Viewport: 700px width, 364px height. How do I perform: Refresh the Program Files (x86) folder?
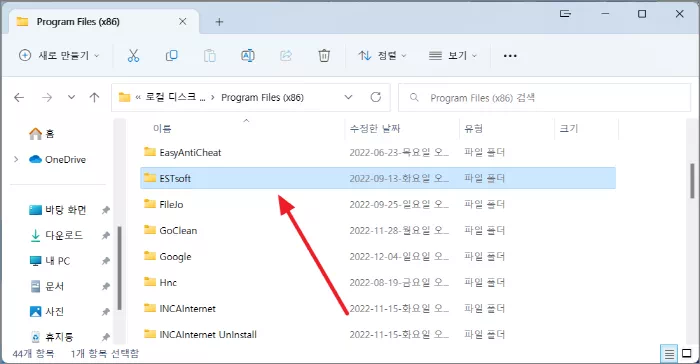(x=376, y=97)
